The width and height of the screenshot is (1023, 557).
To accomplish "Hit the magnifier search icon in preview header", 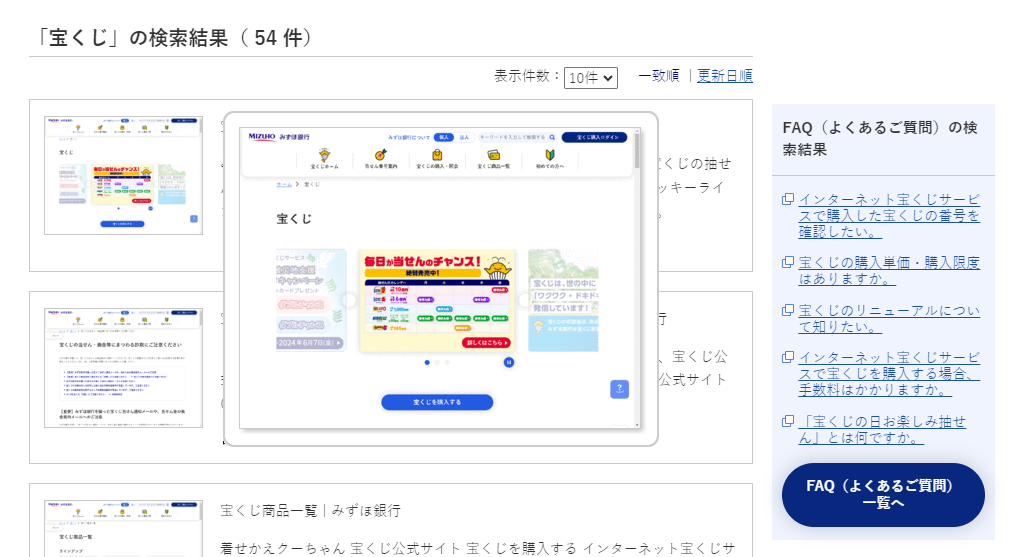I will click(x=552, y=137).
